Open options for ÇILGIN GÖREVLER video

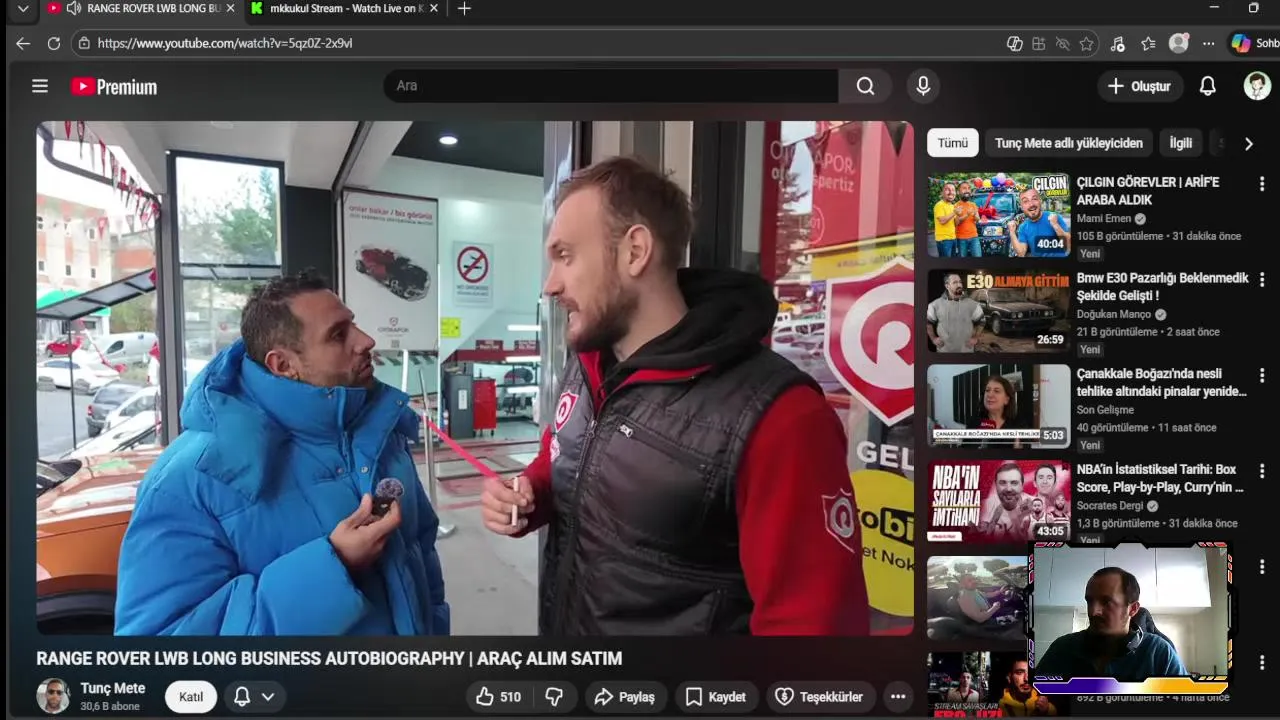(x=1262, y=184)
